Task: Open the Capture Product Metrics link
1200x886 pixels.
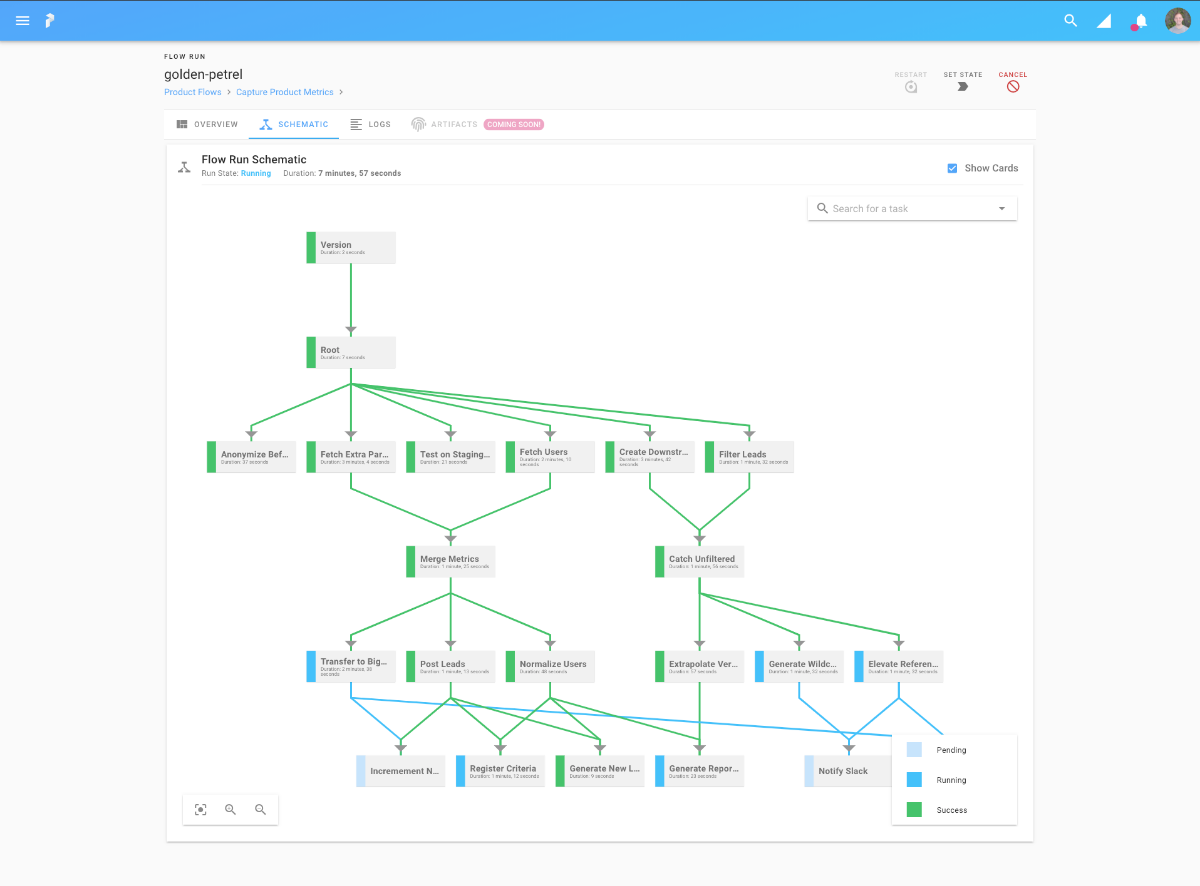Action: (x=284, y=92)
